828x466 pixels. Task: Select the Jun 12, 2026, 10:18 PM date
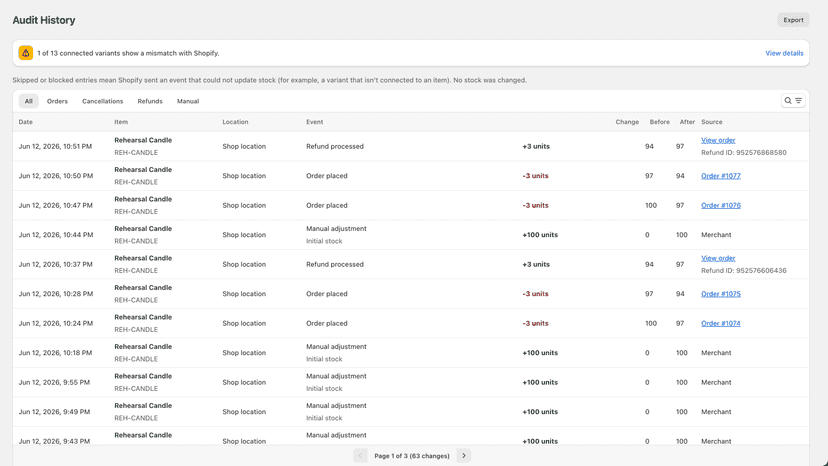point(55,353)
